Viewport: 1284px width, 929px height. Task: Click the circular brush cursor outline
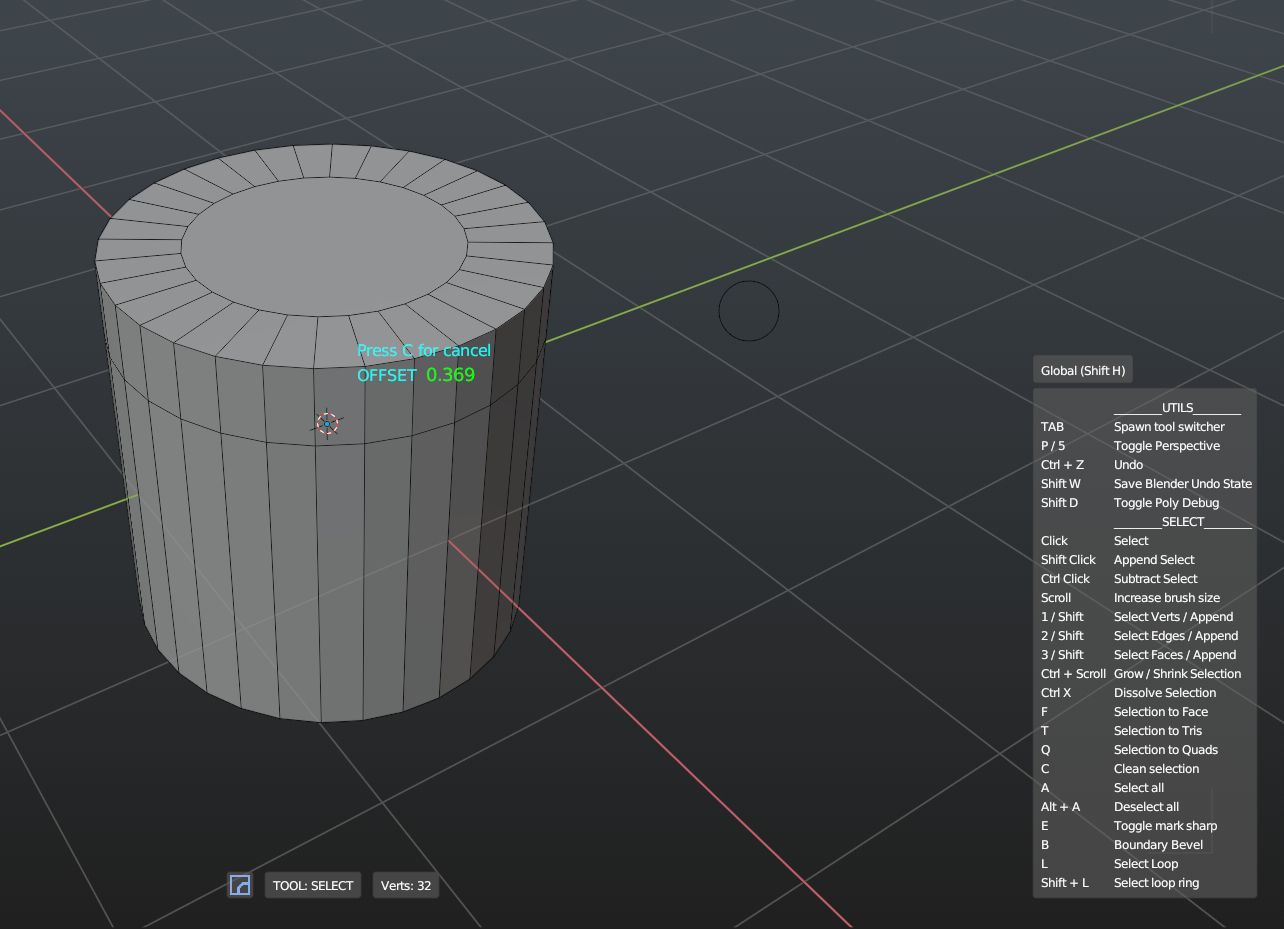click(748, 311)
